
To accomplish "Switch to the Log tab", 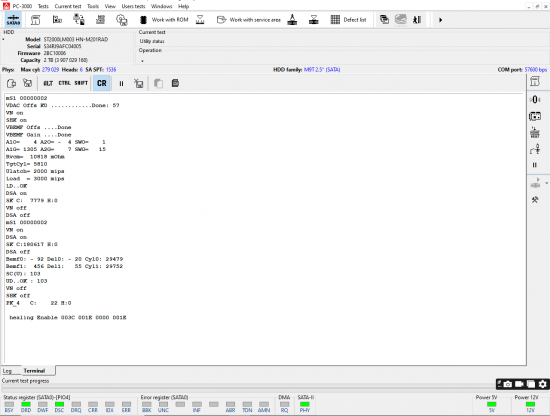I will point(7,371).
